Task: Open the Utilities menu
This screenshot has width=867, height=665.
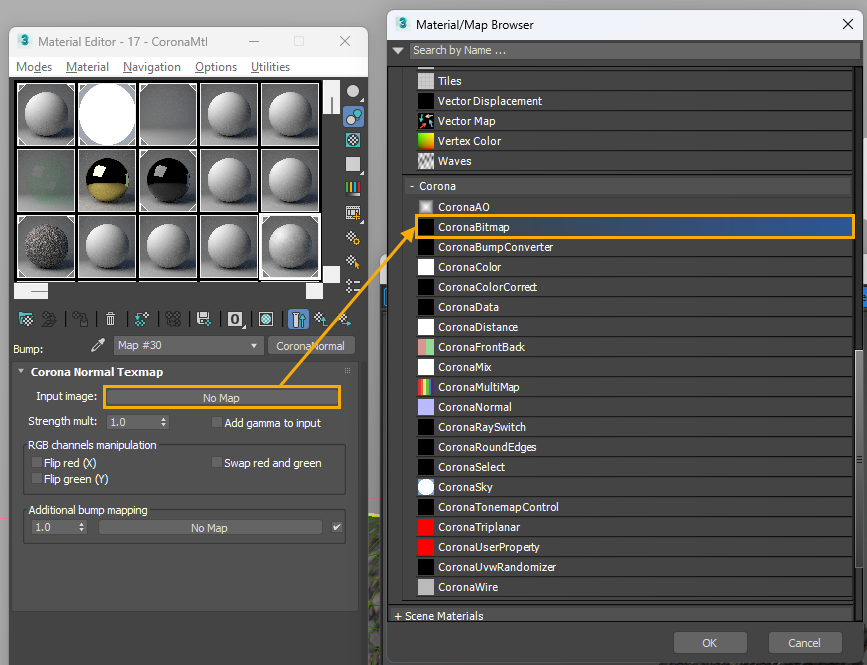Action: point(270,67)
